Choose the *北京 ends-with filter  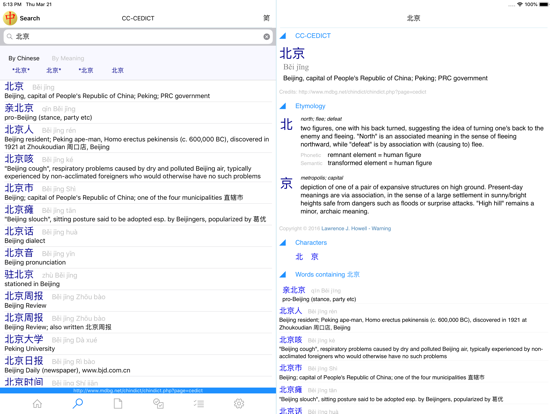[x=86, y=70]
